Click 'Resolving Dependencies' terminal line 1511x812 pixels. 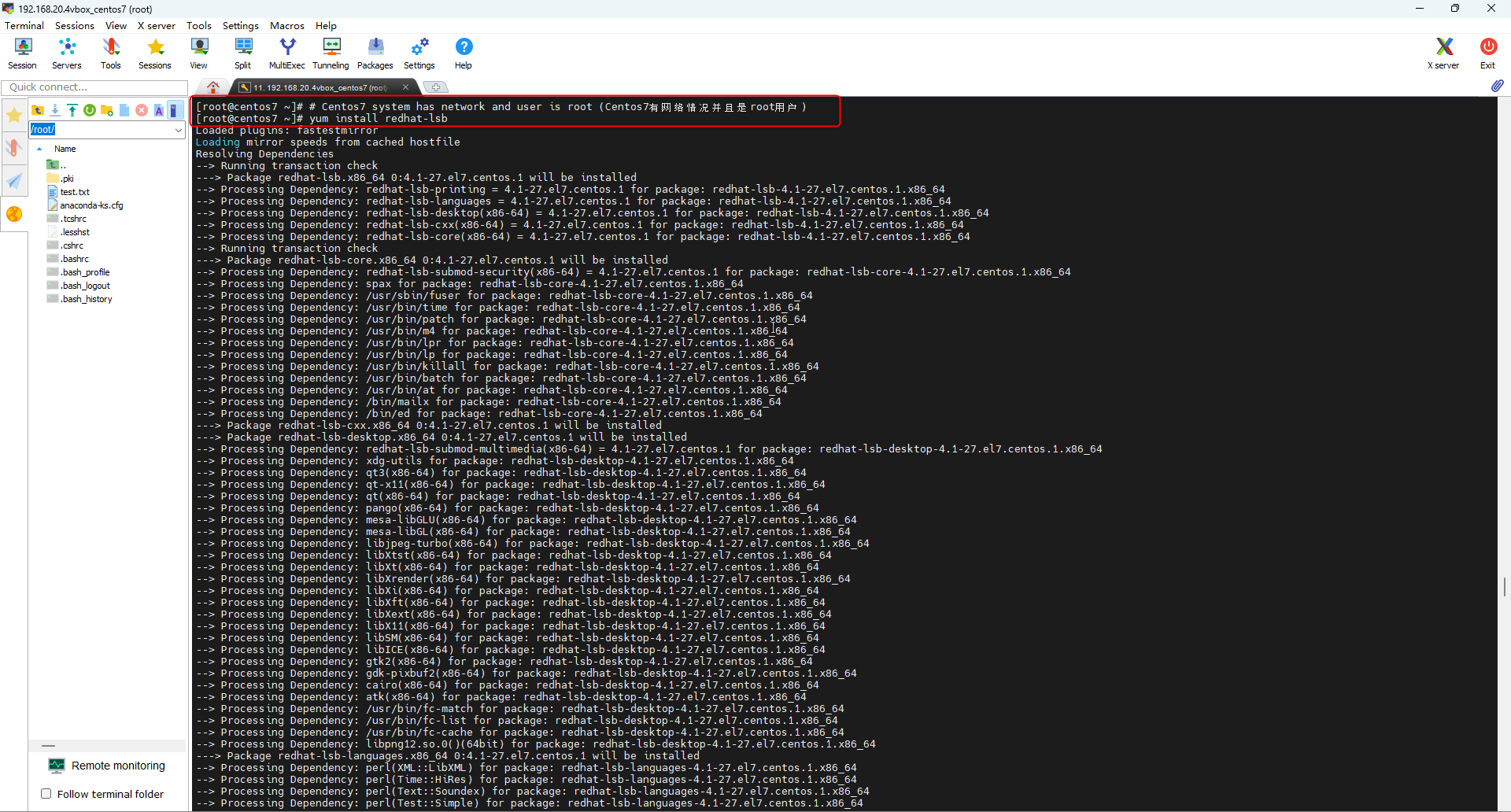pyautogui.click(x=264, y=154)
